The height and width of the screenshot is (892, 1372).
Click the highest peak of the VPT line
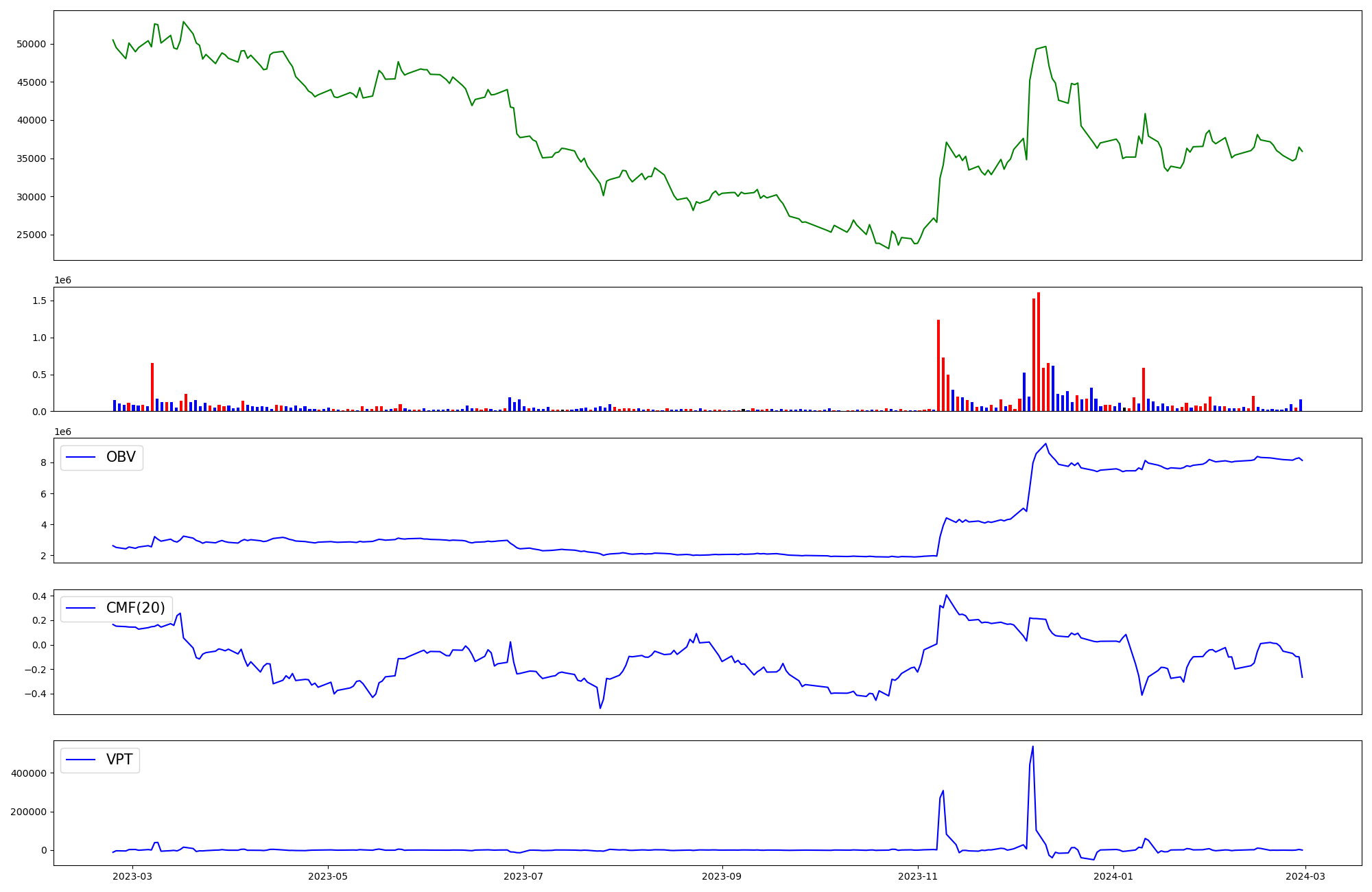pyautogui.click(x=1033, y=747)
